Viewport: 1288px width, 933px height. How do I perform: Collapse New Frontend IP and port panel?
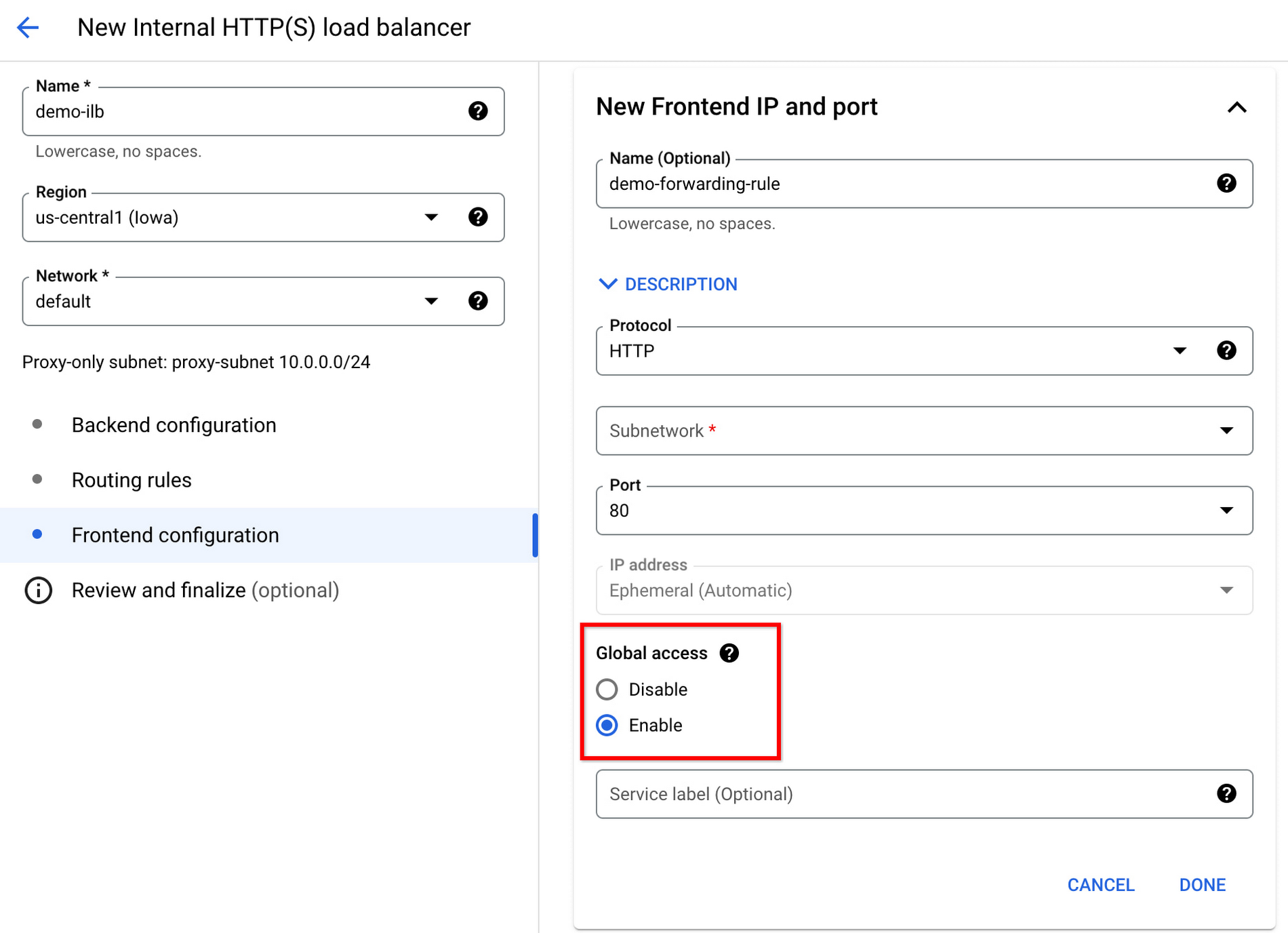(x=1236, y=107)
